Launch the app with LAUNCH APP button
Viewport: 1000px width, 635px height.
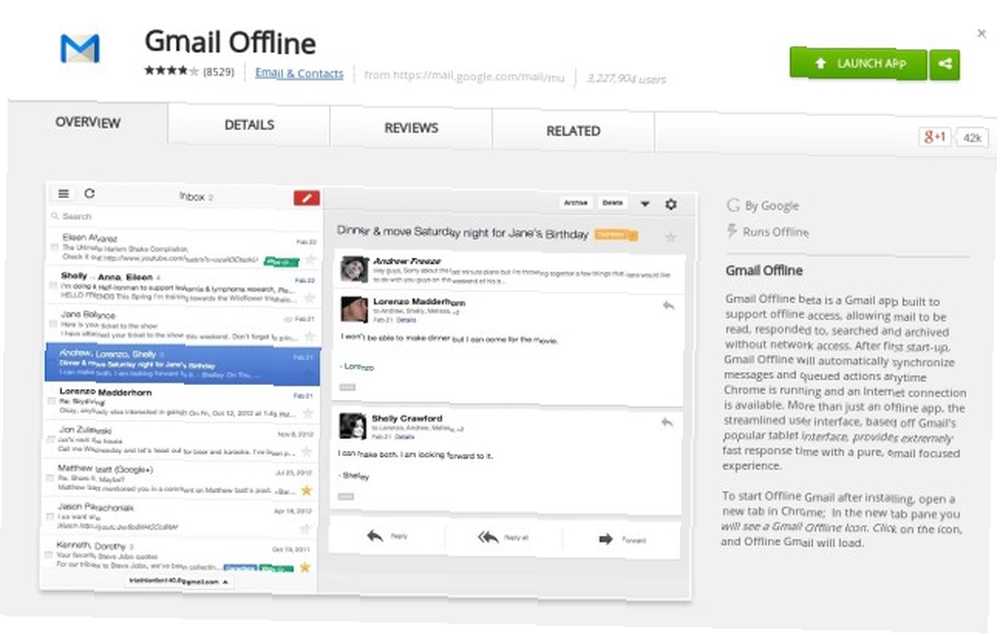pyautogui.click(x=858, y=64)
